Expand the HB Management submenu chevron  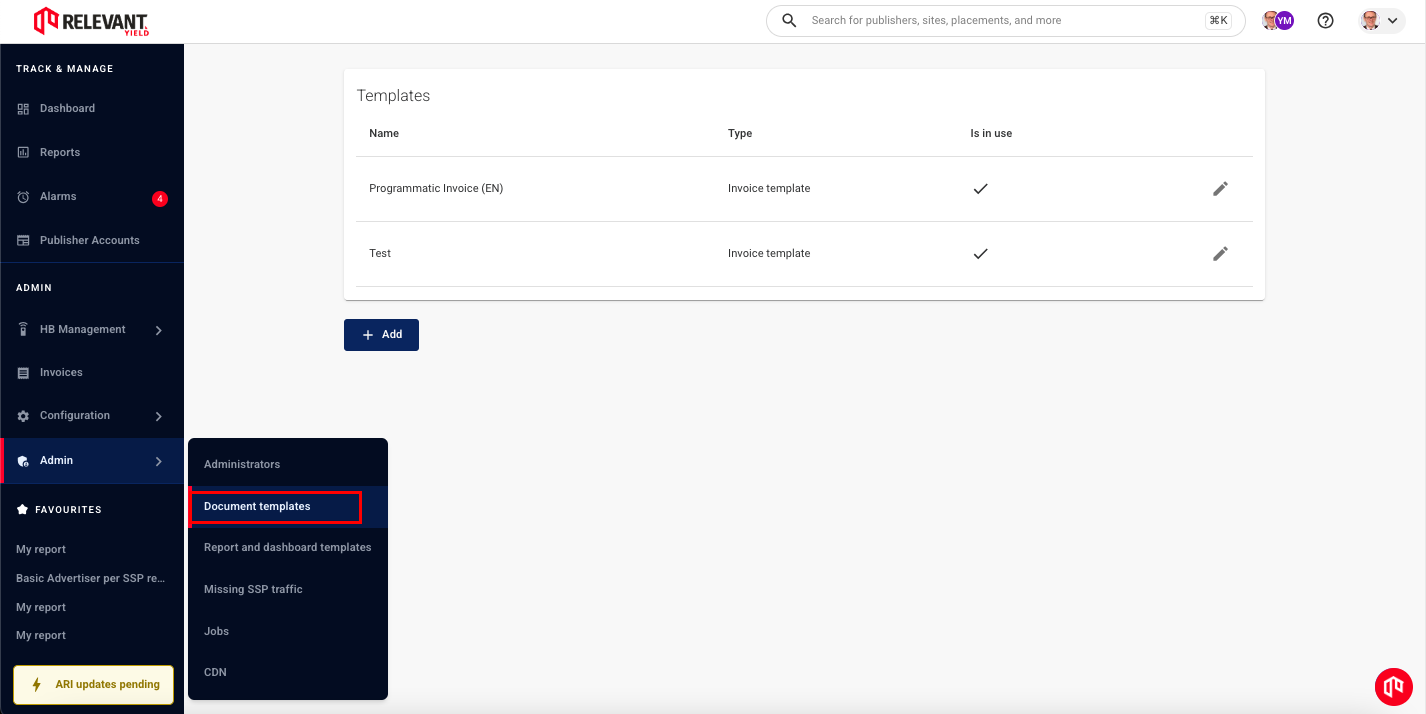159,330
